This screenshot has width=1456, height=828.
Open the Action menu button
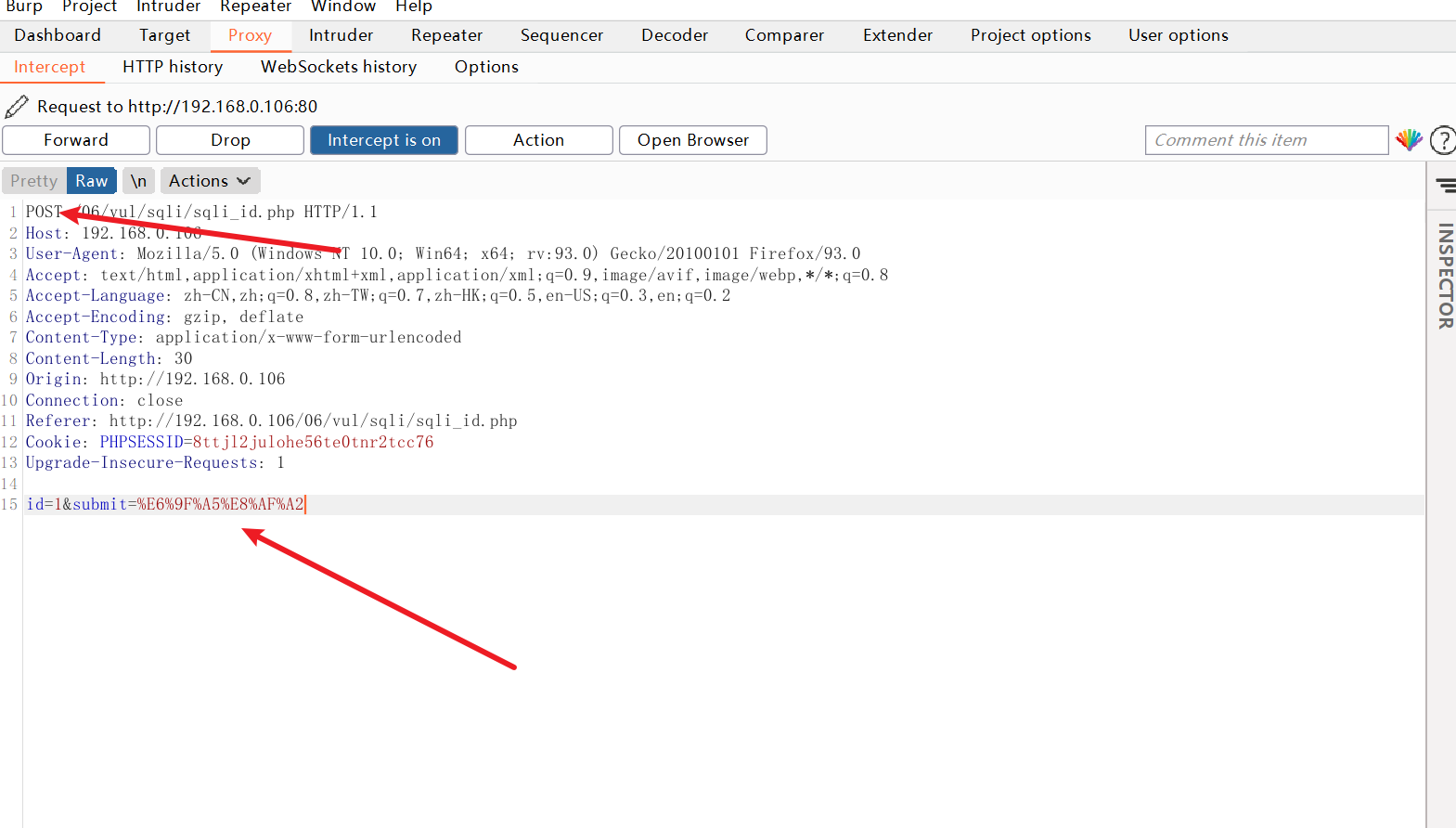[x=538, y=140]
